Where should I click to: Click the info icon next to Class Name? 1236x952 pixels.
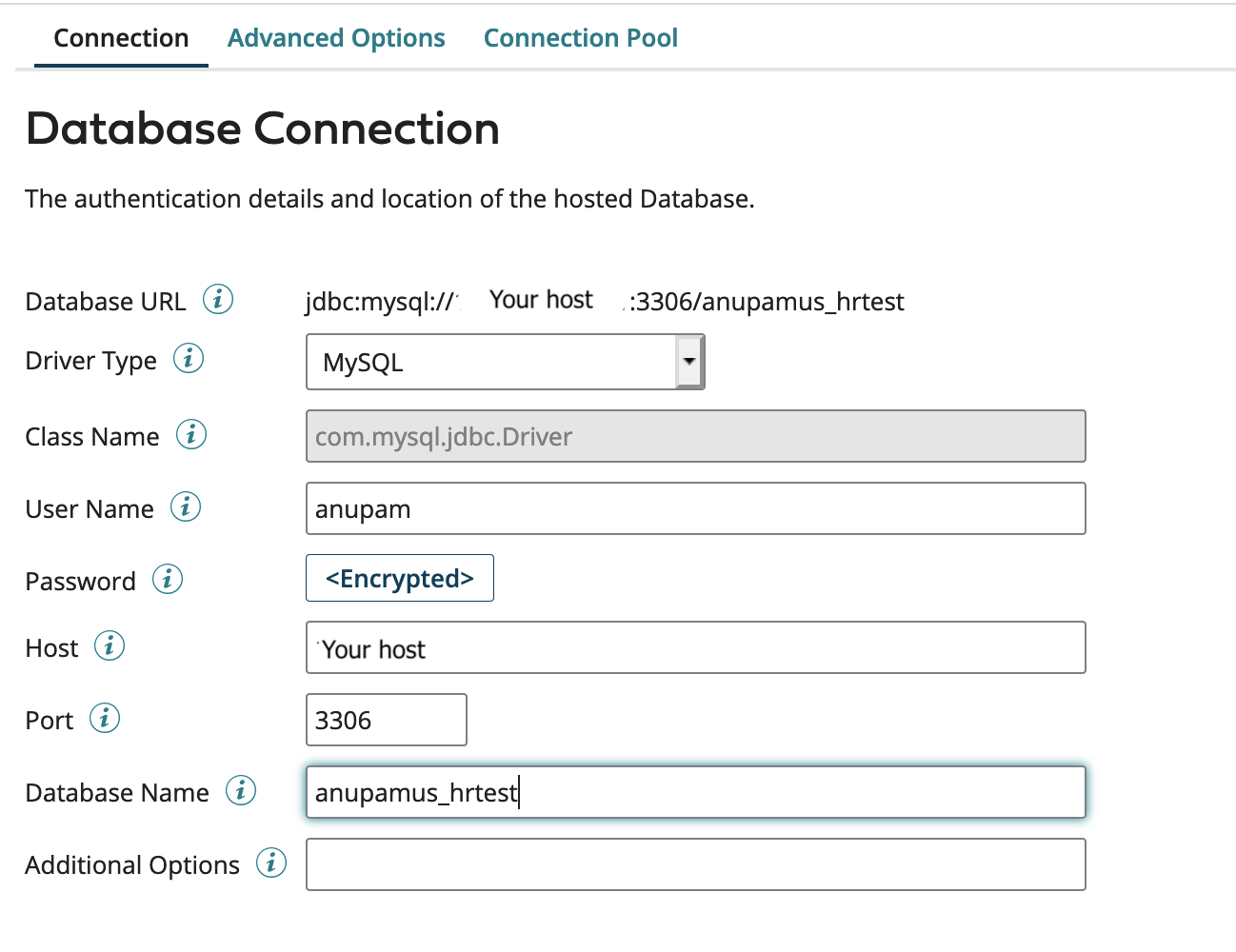coord(191,434)
